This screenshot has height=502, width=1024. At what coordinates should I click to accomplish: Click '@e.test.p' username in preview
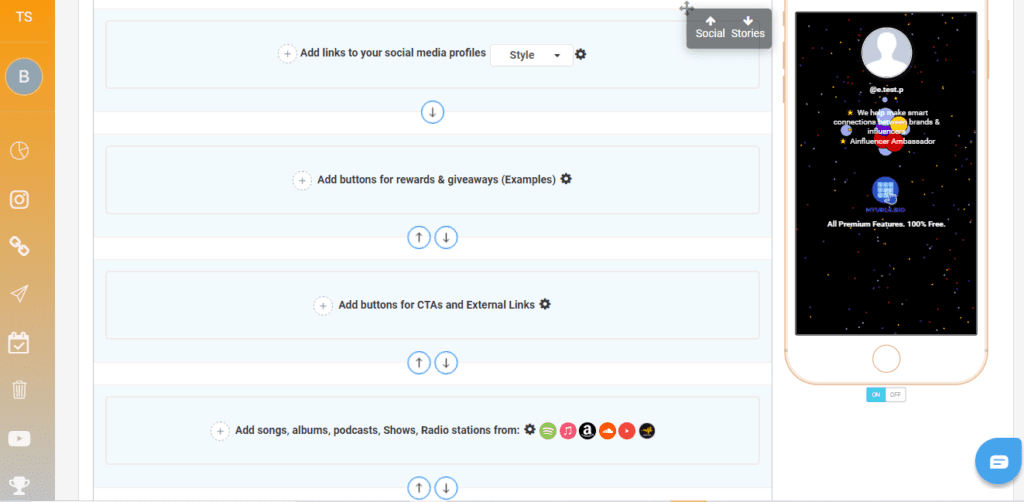(886, 89)
